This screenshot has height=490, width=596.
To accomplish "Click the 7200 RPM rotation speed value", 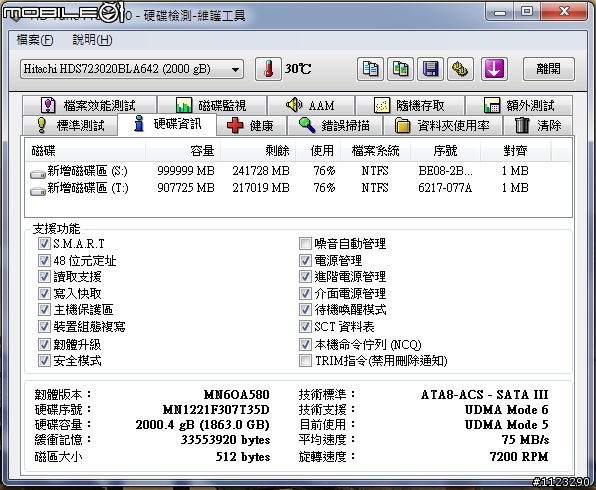I will [x=519, y=456].
